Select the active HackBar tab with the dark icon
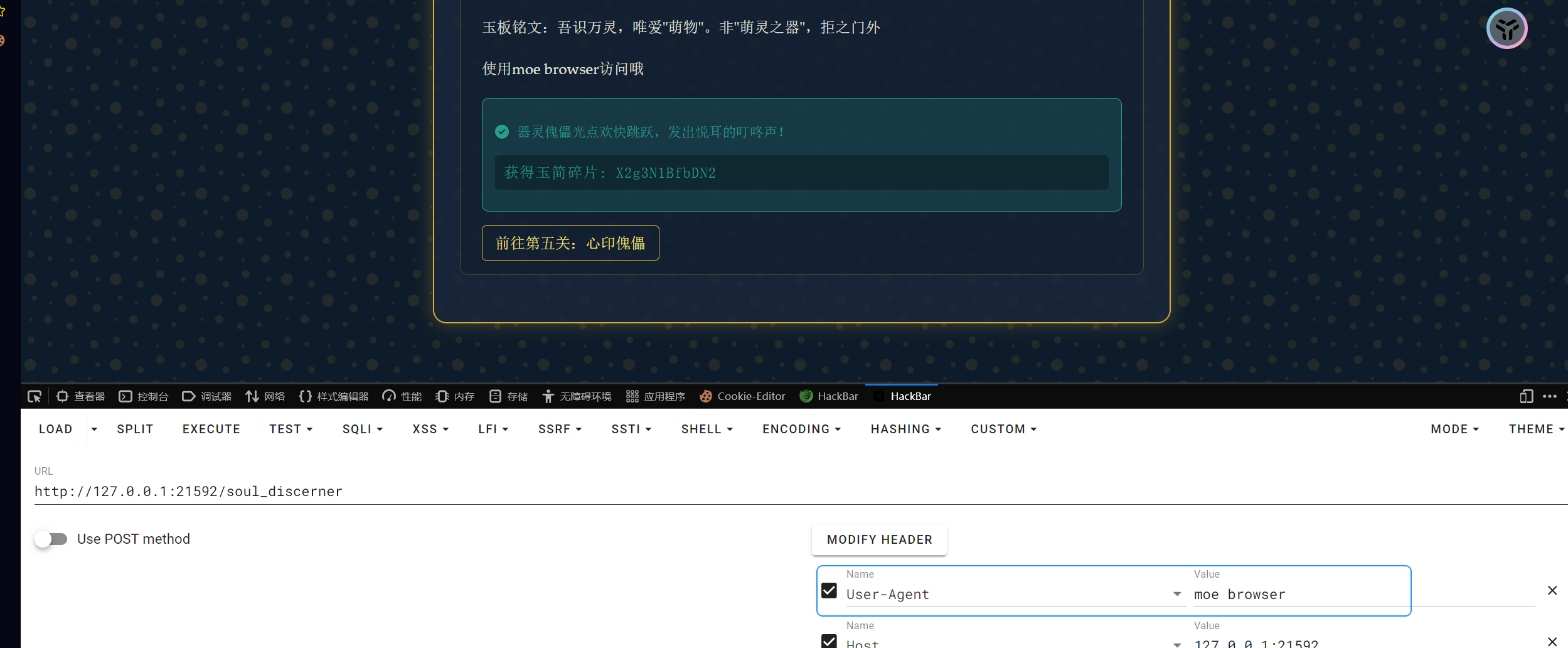Screen dimensions: 1568x648 click(x=902, y=396)
